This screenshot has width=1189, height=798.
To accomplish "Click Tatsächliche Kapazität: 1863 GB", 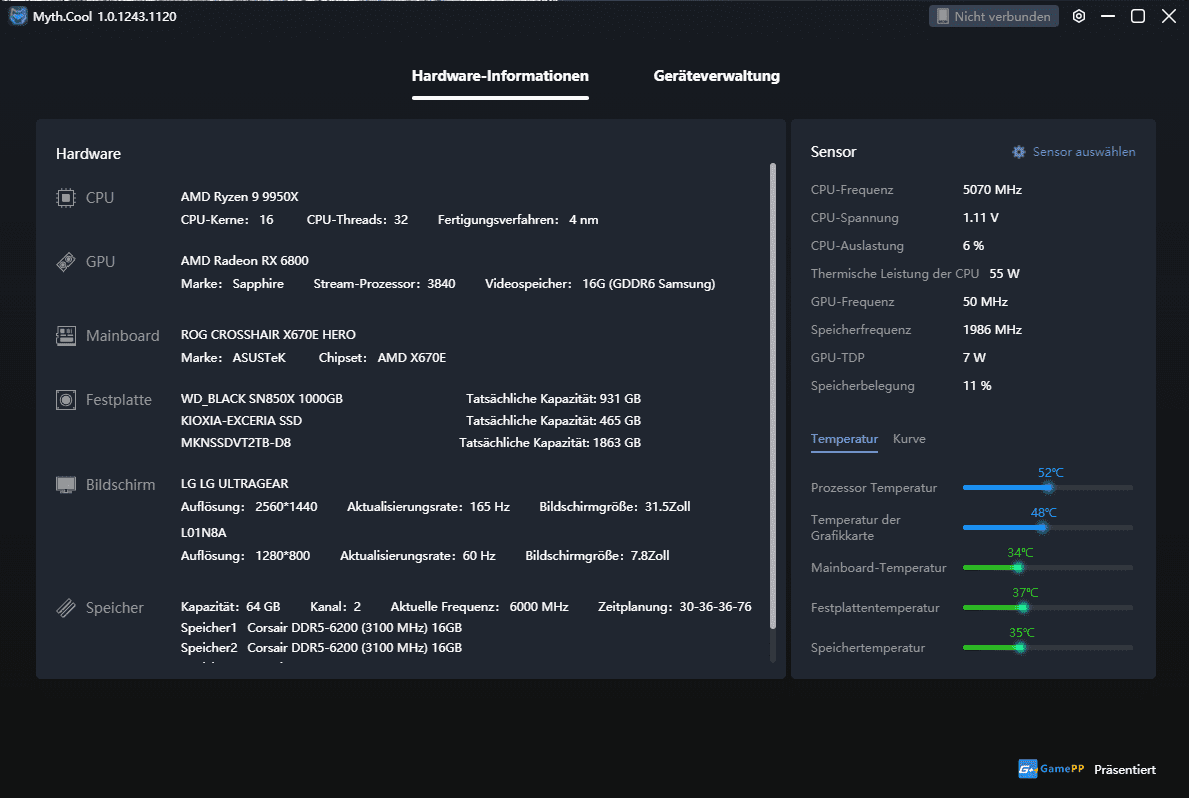I will coord(550,442).
